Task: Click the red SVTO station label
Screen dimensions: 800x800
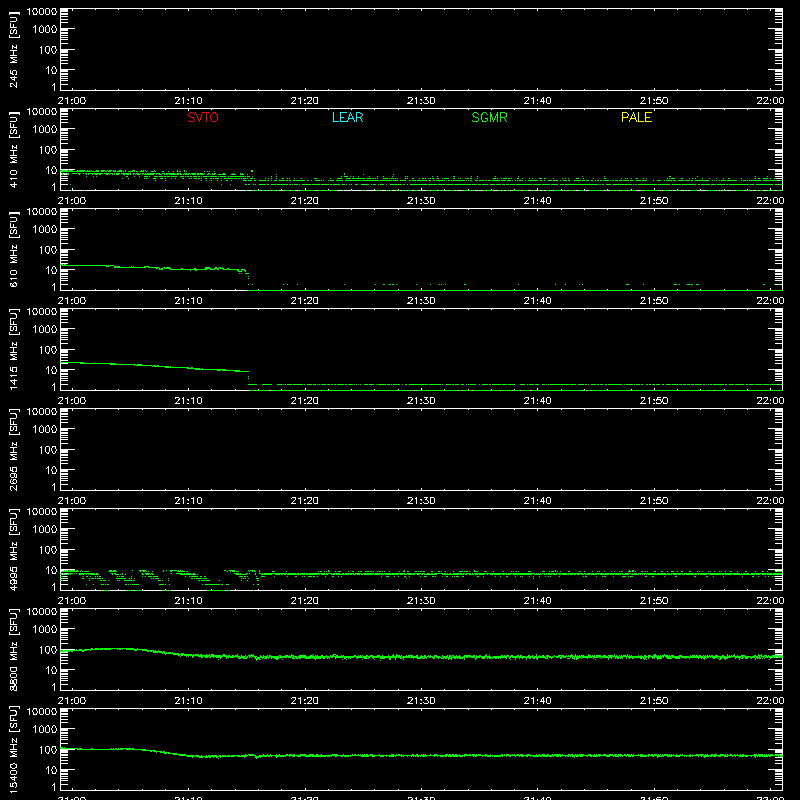Action: pyautogui.click(x=203, y=117)
